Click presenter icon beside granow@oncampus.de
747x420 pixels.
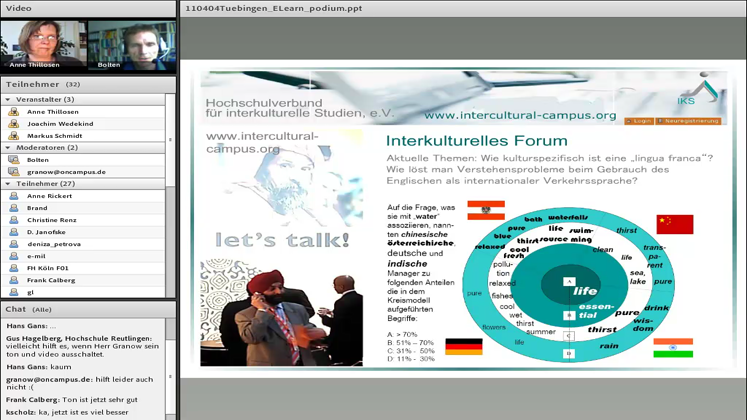[14, 171]
